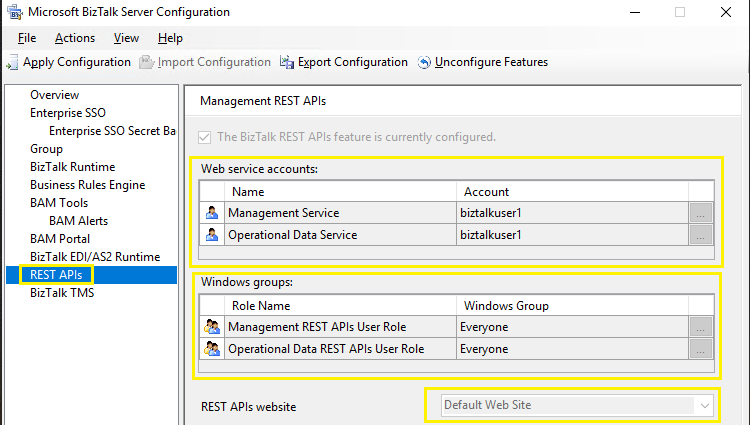Toggle the BizTalk REST APIs feature checkbox
The width and height of the screenshot is (750, 425).
[206, 137]
